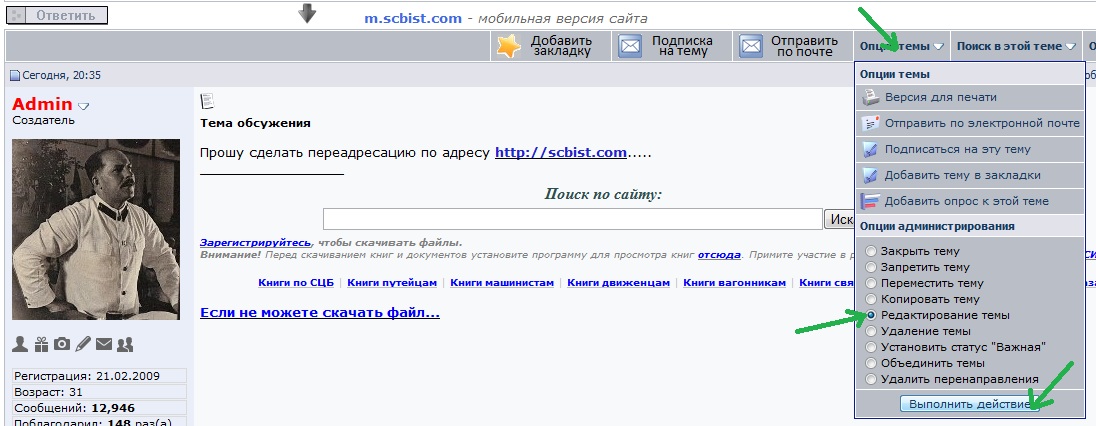Choose the Переместить тему radio button
1096x426 pixels.
pos(872,284)
